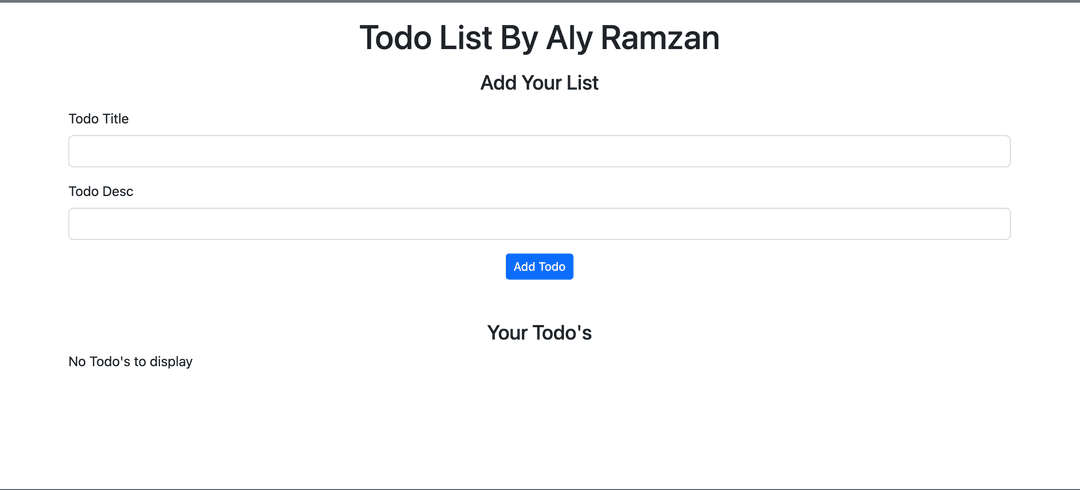This screenshot has height=490, width=1080.
Task: Click the empty todo list placeholder text
Action: coord(131,361)
